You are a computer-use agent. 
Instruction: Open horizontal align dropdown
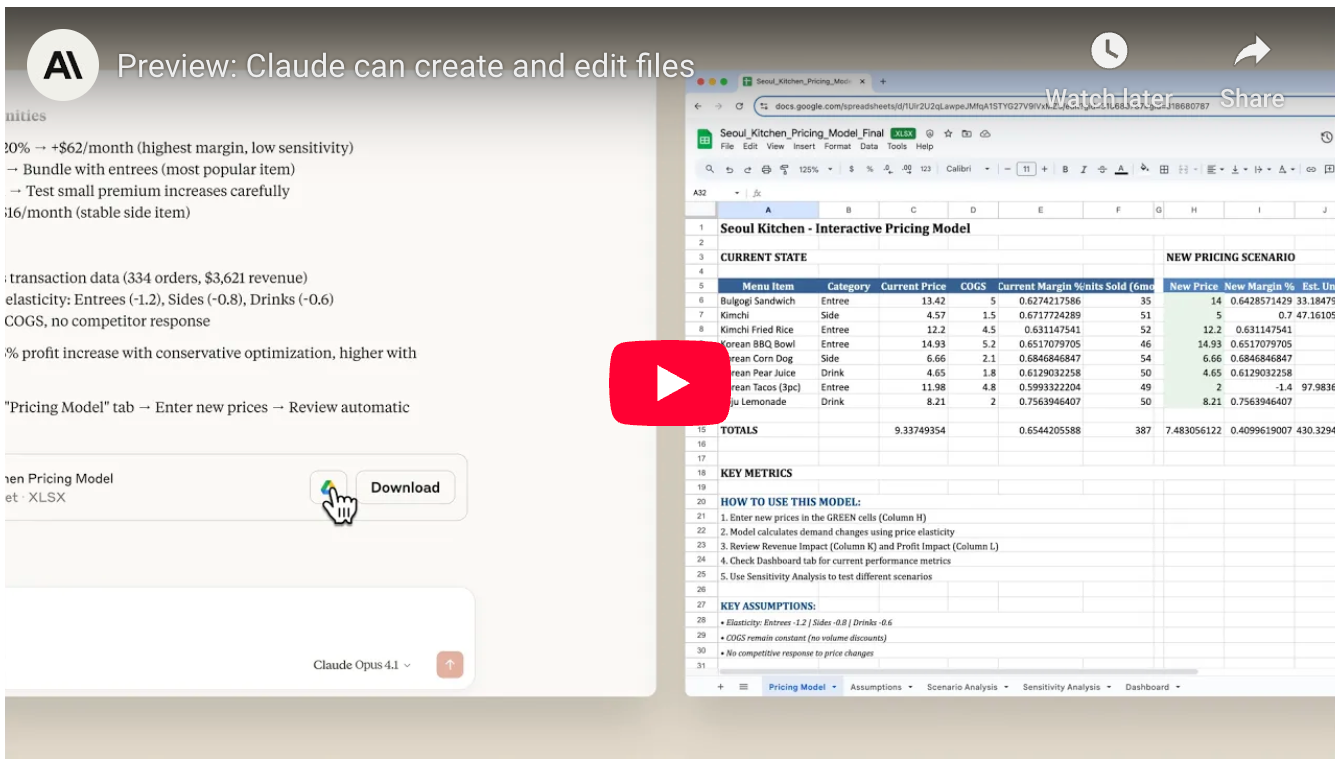1214,169
